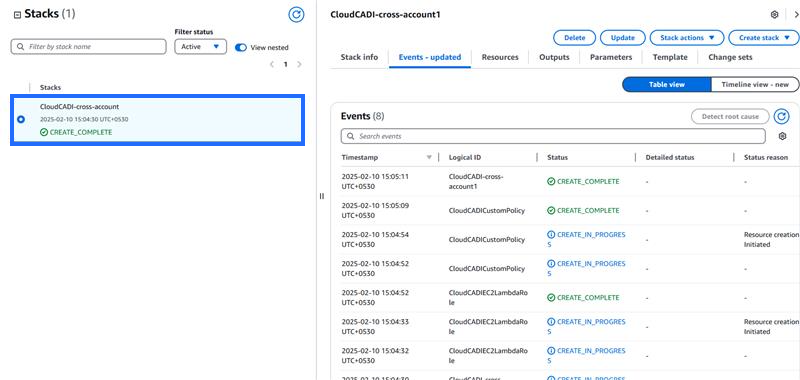Click Resource creation Initiated at 15:04:54
The height and width of the screenshot is (380, 800).
[771, 239]
